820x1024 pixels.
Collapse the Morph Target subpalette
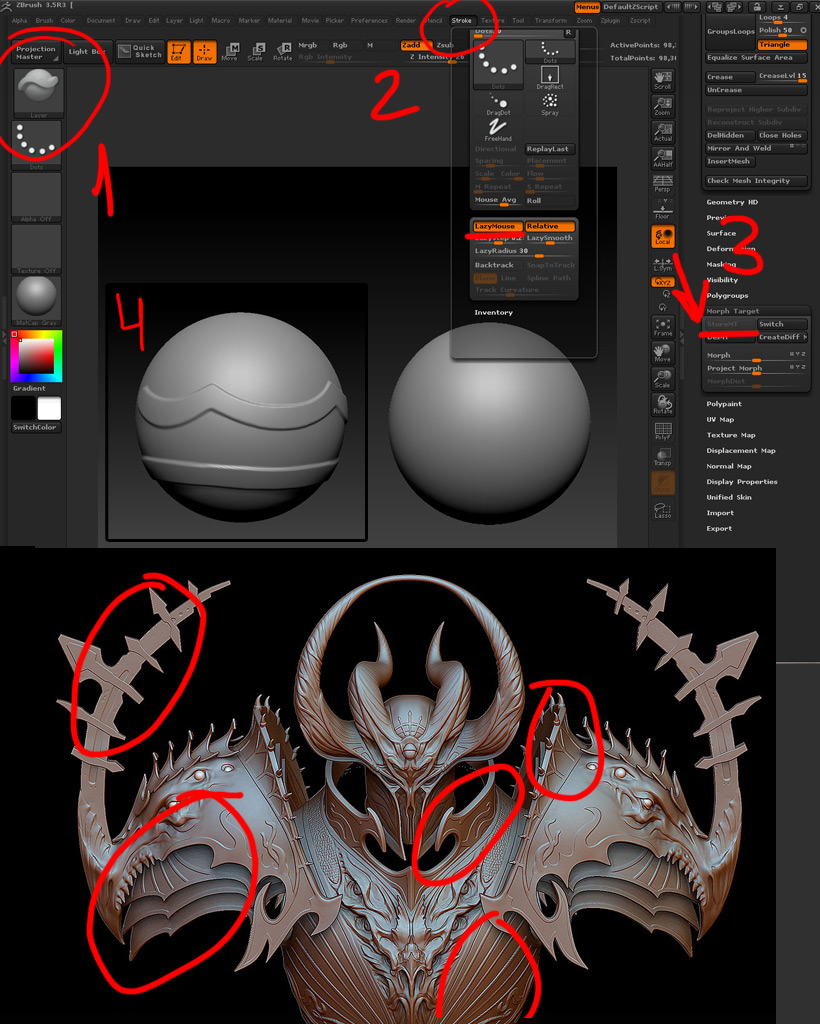(733, 312)
